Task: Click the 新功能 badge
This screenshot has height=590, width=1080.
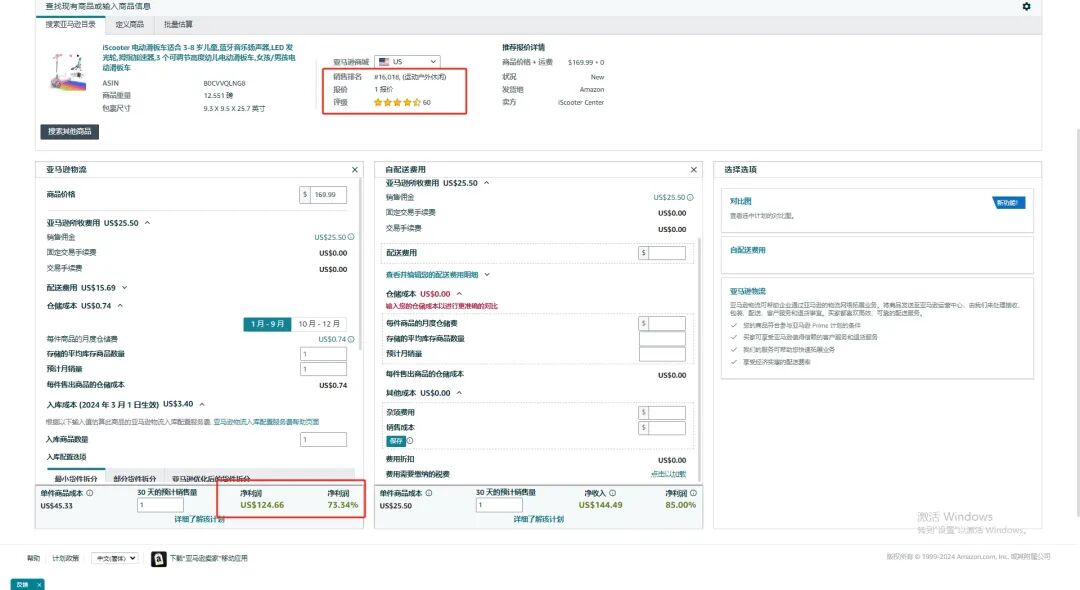Action: [1009, 202]
